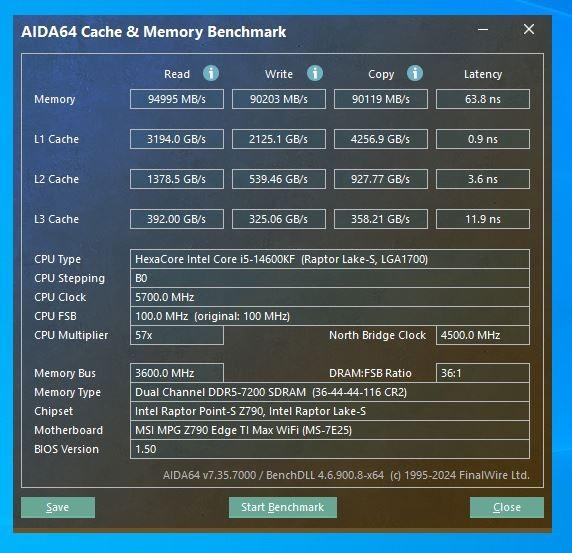Select L1 Cache latency 0.9 ns

click(x=483, y=139)
